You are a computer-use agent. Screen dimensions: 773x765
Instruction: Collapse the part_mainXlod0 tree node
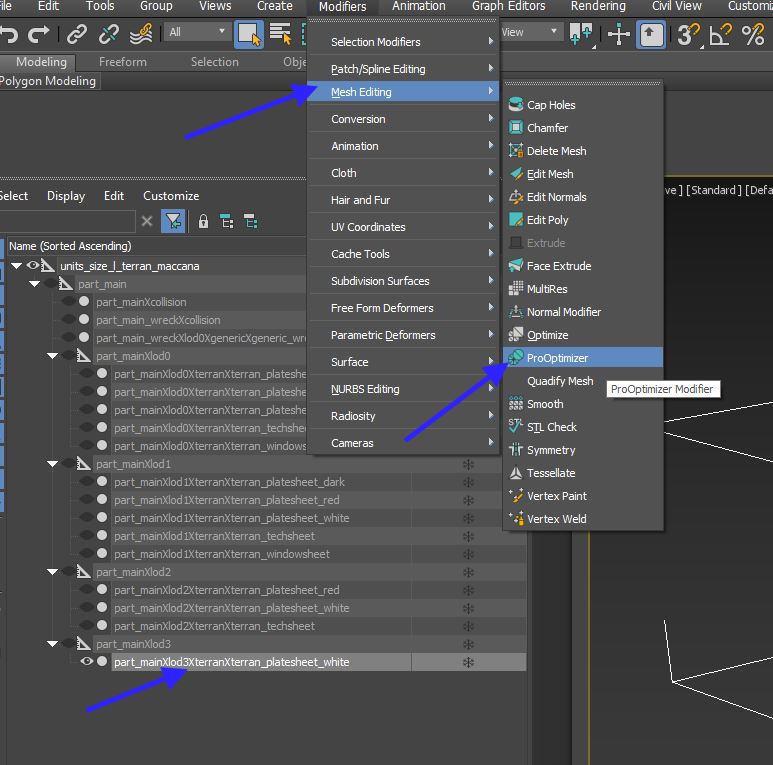(52, 356)
